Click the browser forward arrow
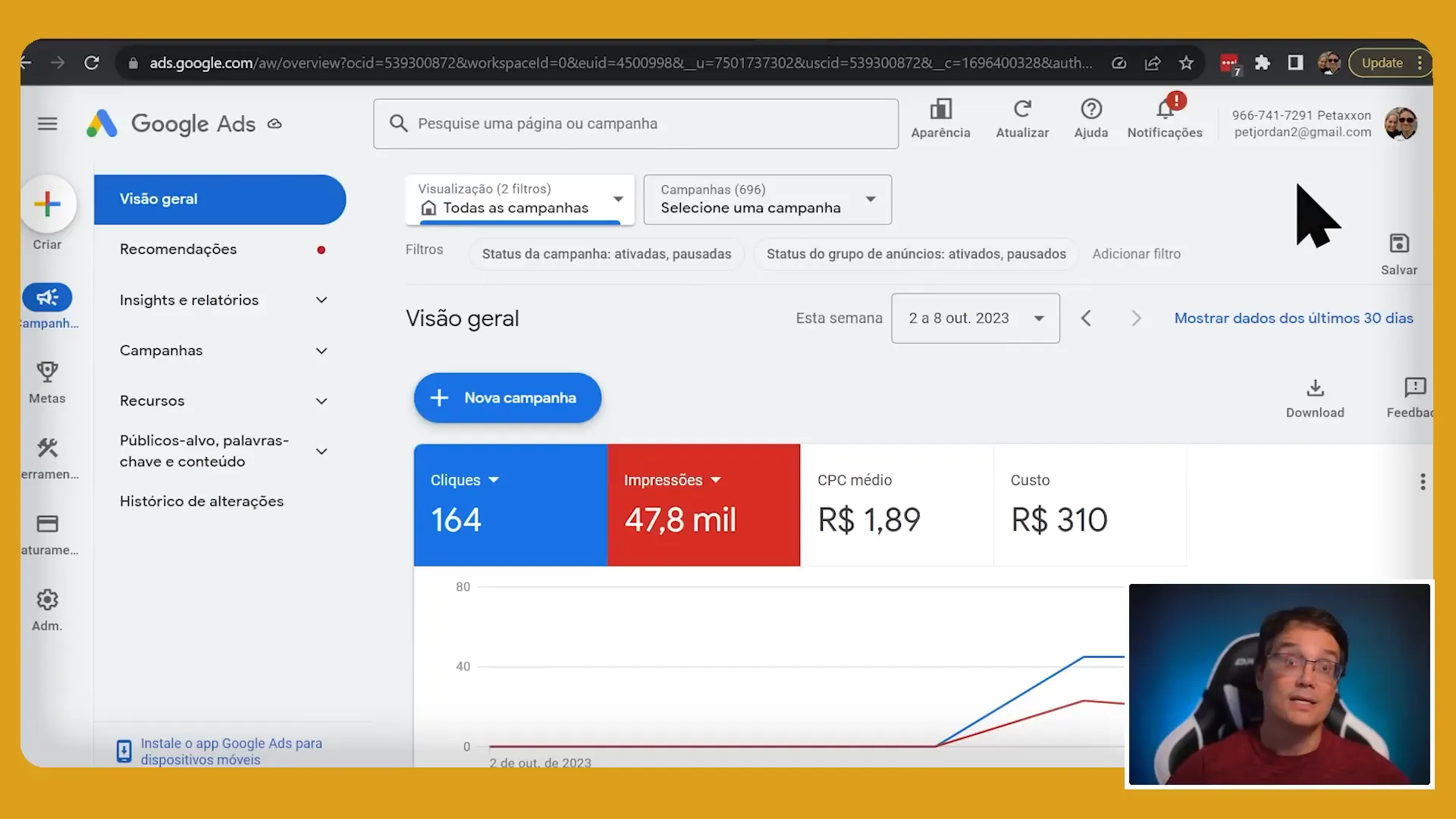1456x819 pixels. click(58, 63)
